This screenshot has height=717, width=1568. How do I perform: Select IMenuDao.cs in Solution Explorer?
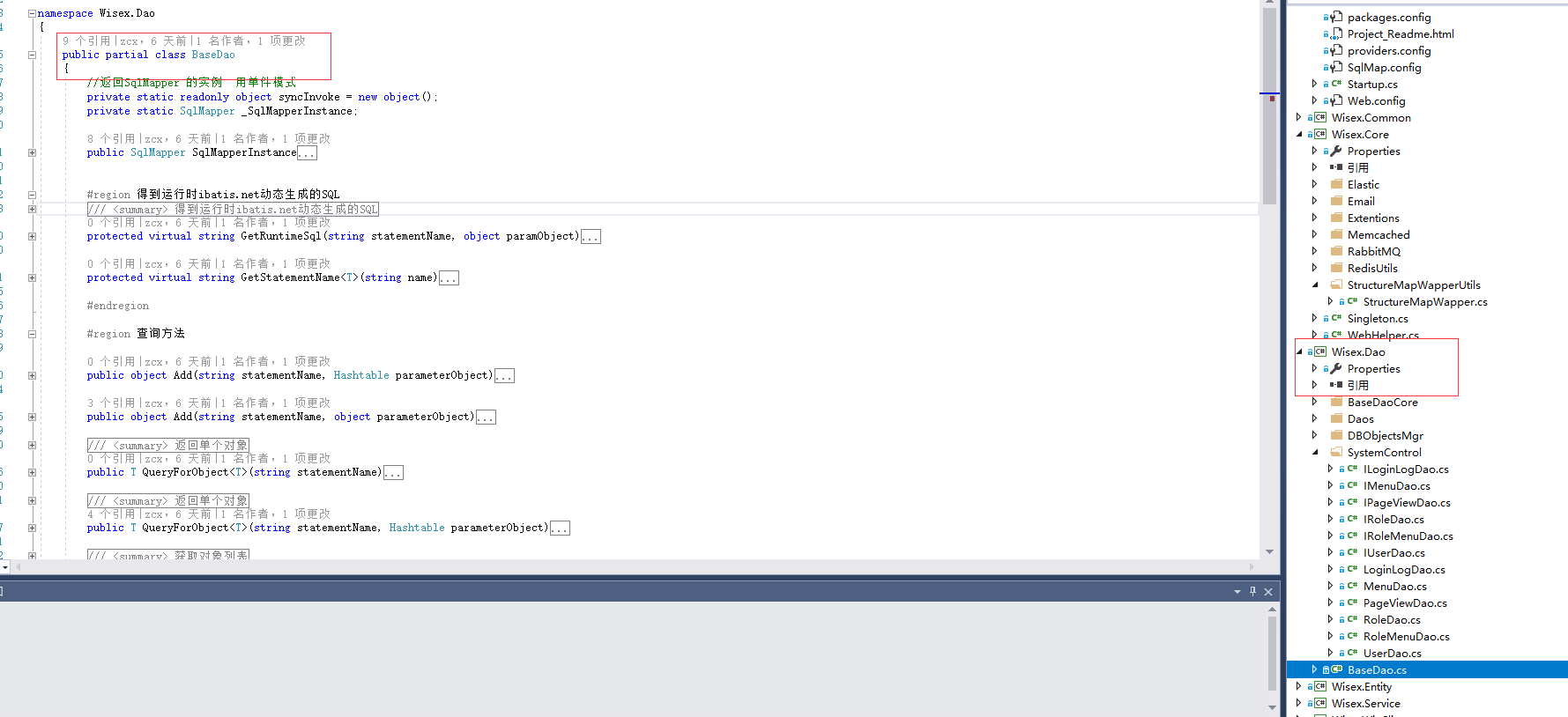click(1396, 485)
